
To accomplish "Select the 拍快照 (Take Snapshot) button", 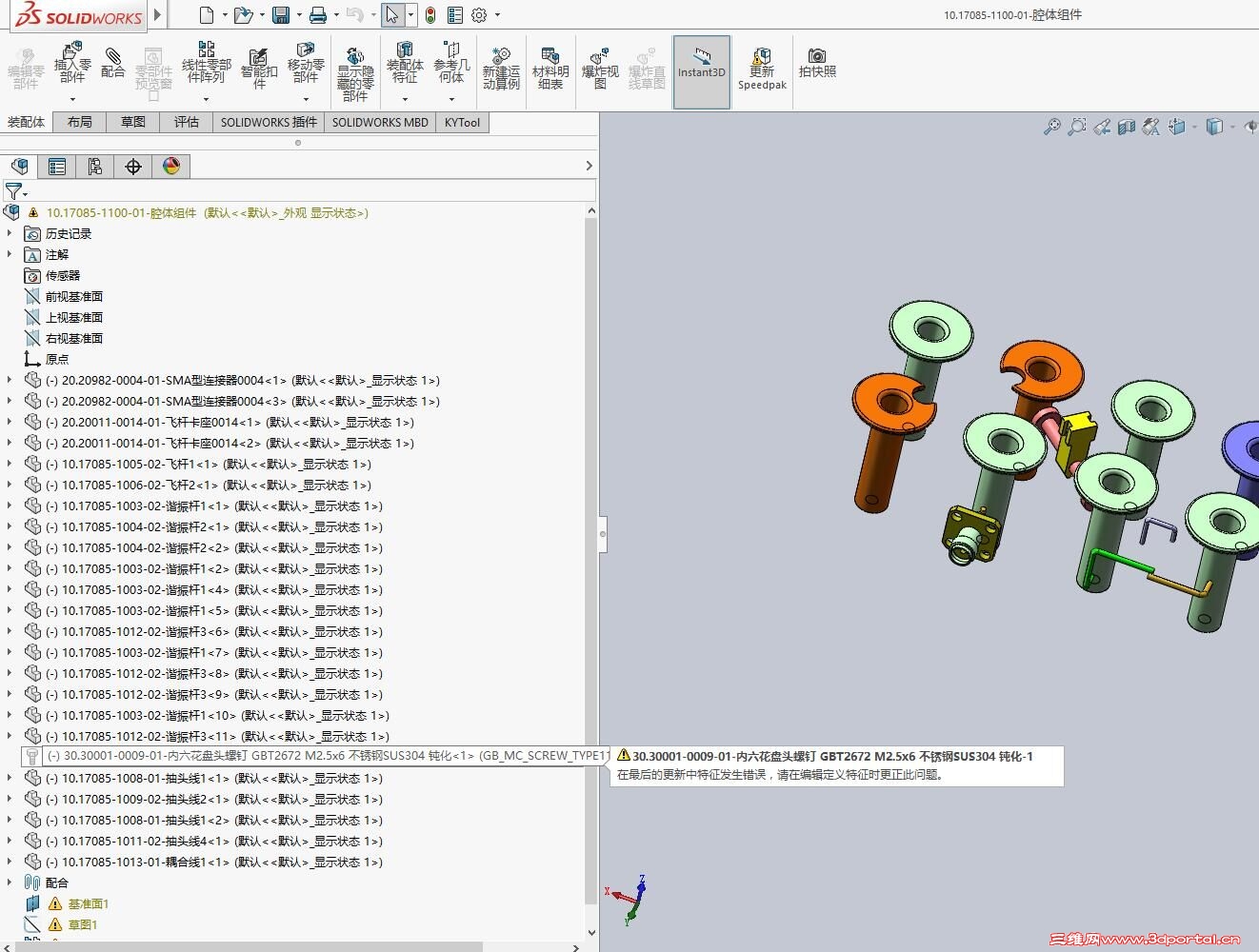I will 816,67.
